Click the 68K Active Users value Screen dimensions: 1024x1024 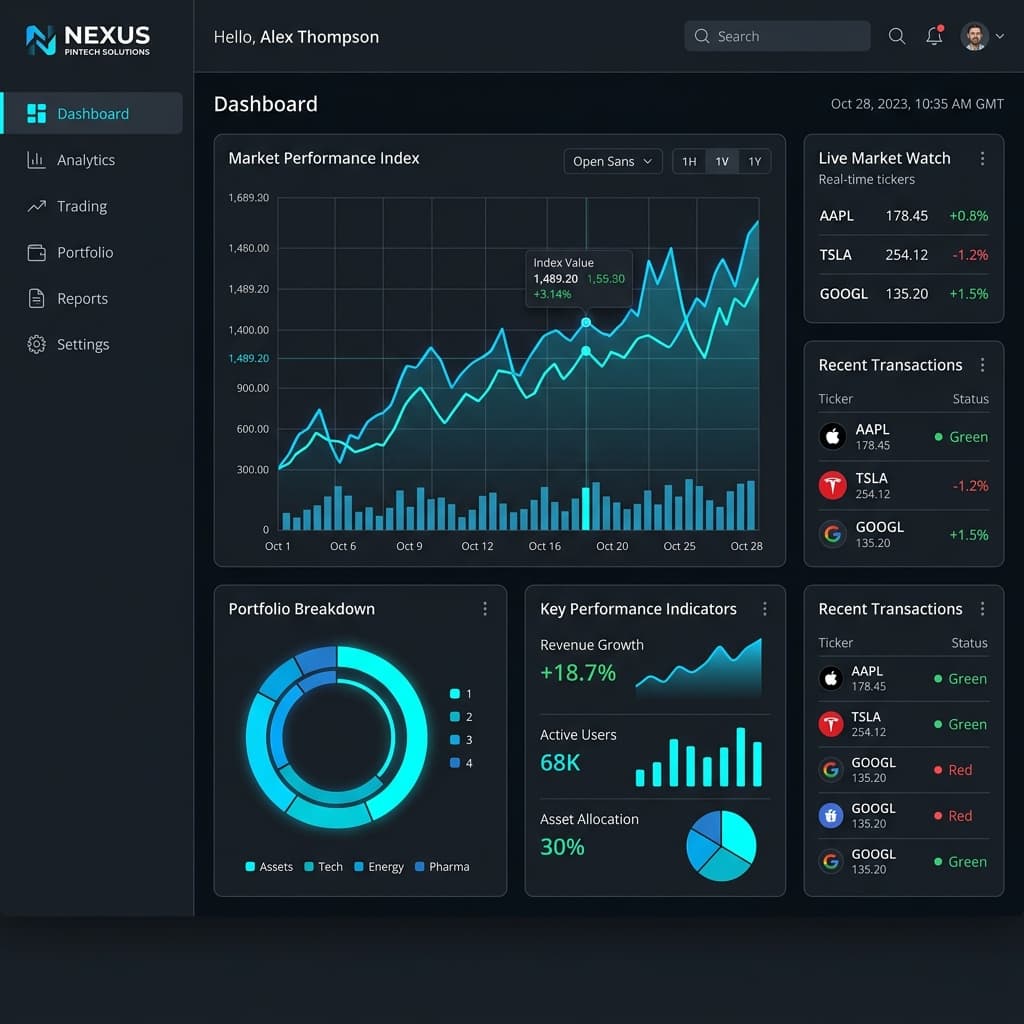click(x=560, y=762)
